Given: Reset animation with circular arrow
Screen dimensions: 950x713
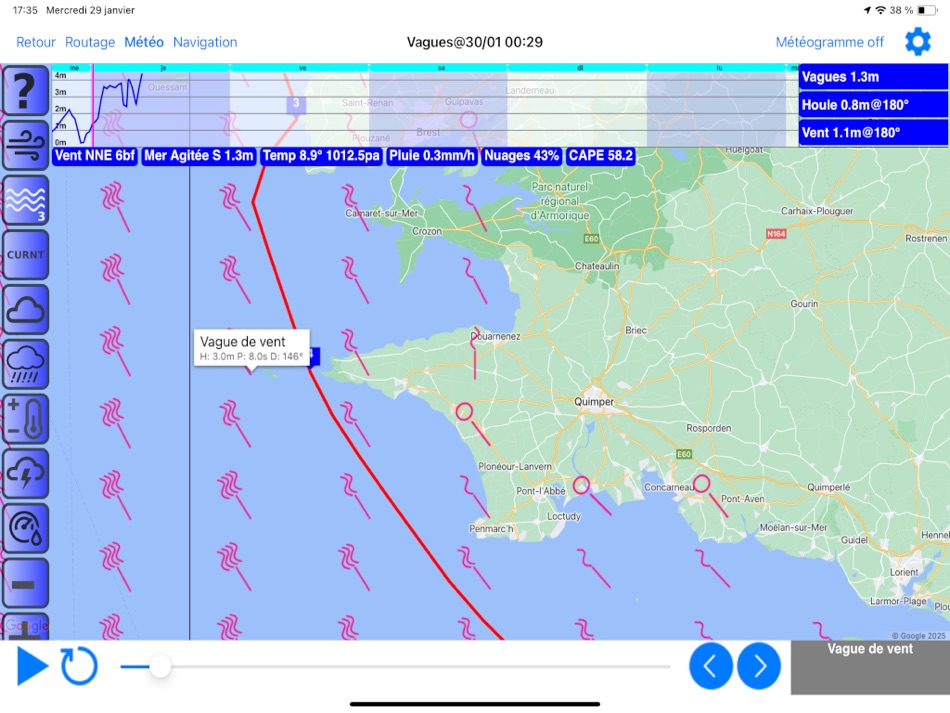Looking at the screenshot, I should [x=79, y=666].
